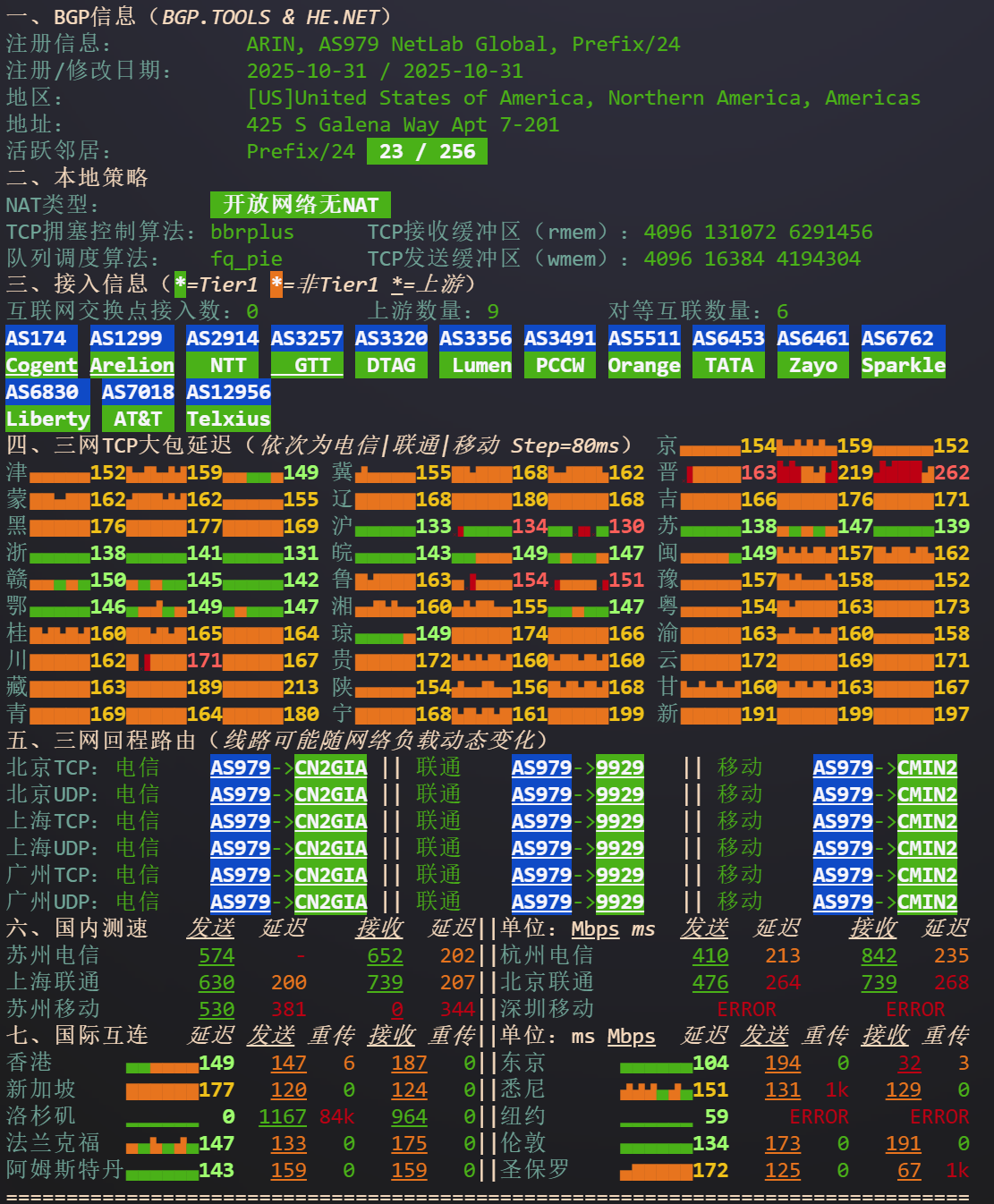994x1204 pixels.
Task: Select the TATA label
Action: pyautogui.click(x=728, y=365)
